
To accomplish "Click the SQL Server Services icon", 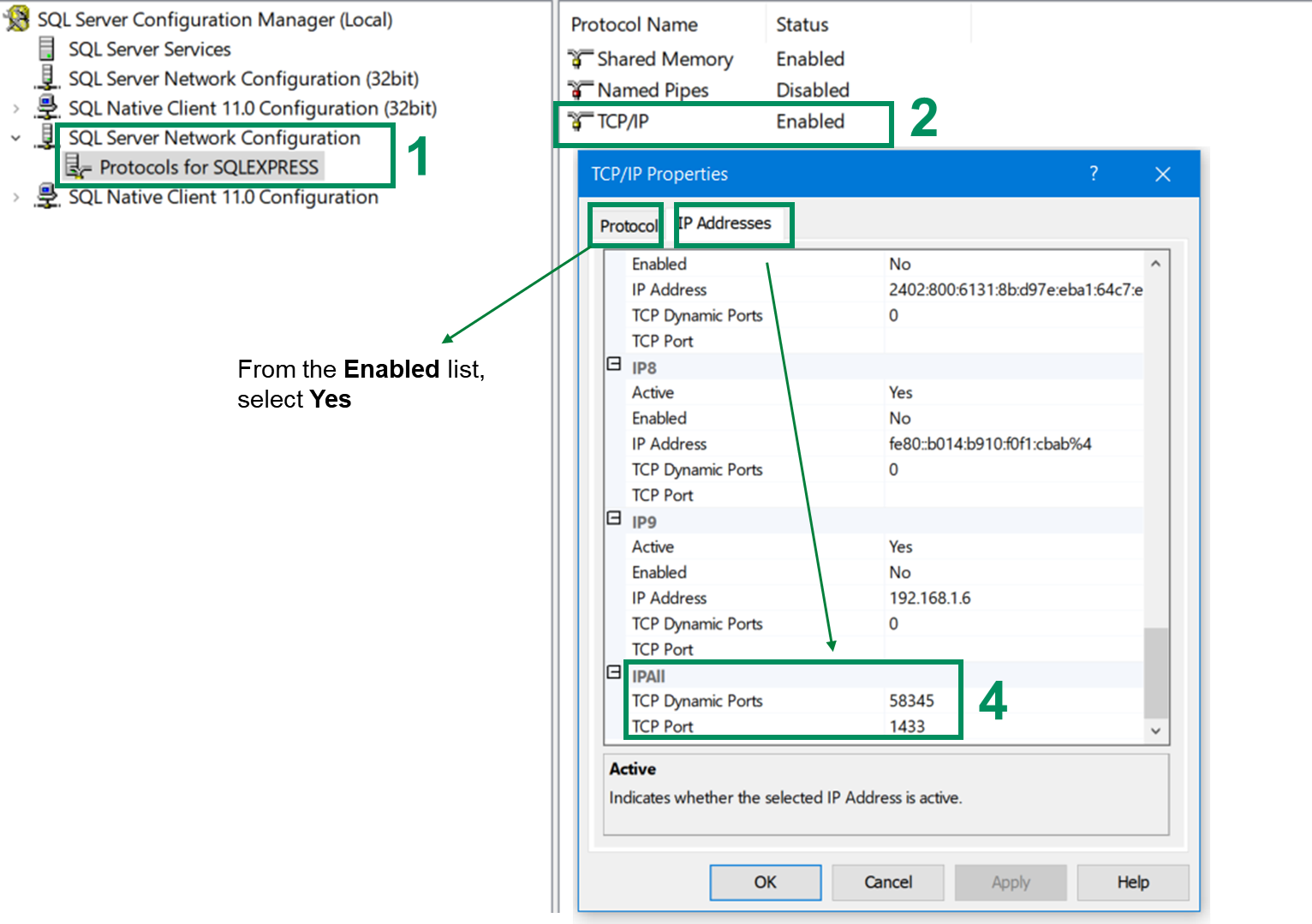I will pos(47,49).
